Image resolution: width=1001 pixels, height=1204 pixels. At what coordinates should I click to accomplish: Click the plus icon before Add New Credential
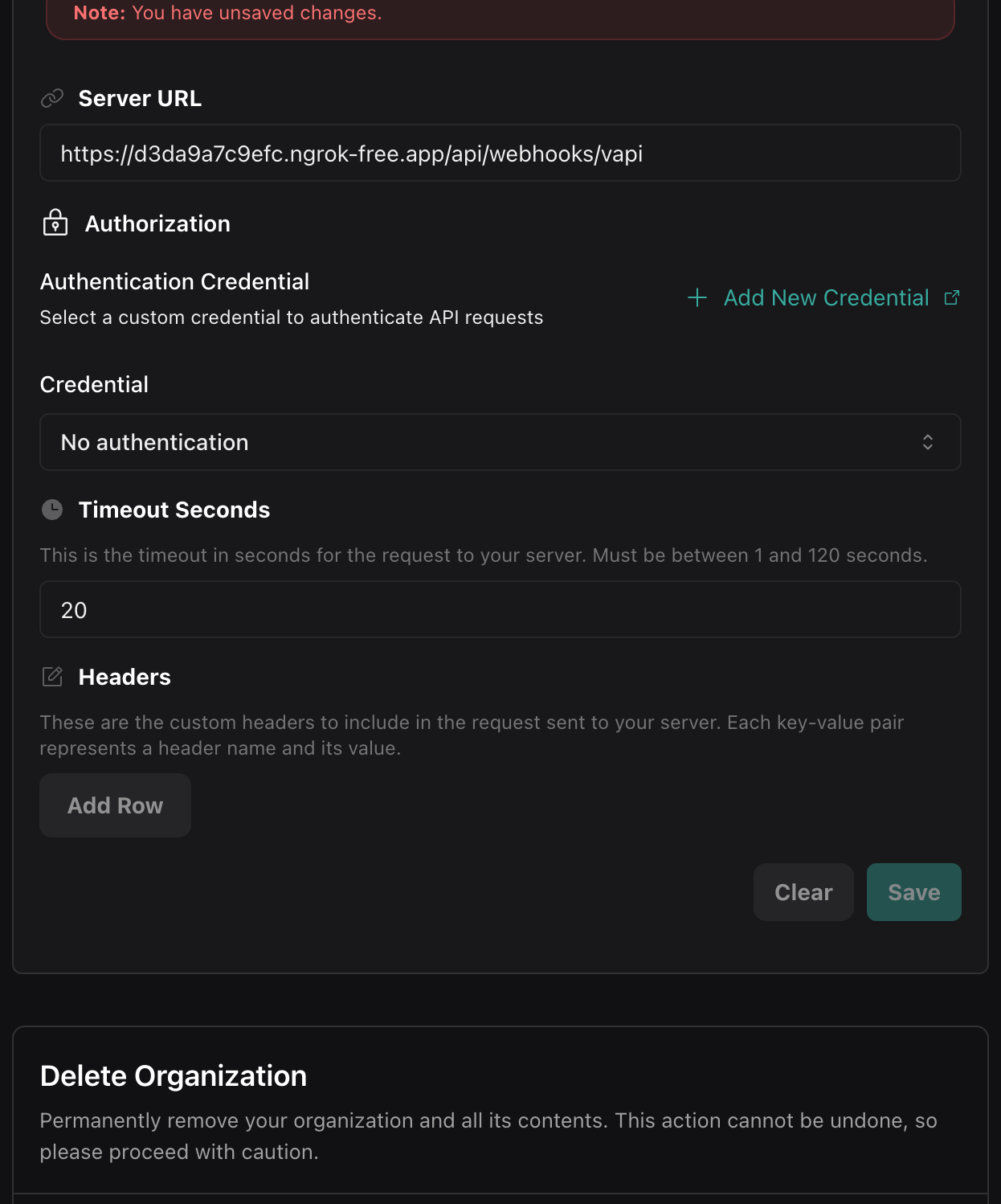pyautogui.click(x=697, y=297)
